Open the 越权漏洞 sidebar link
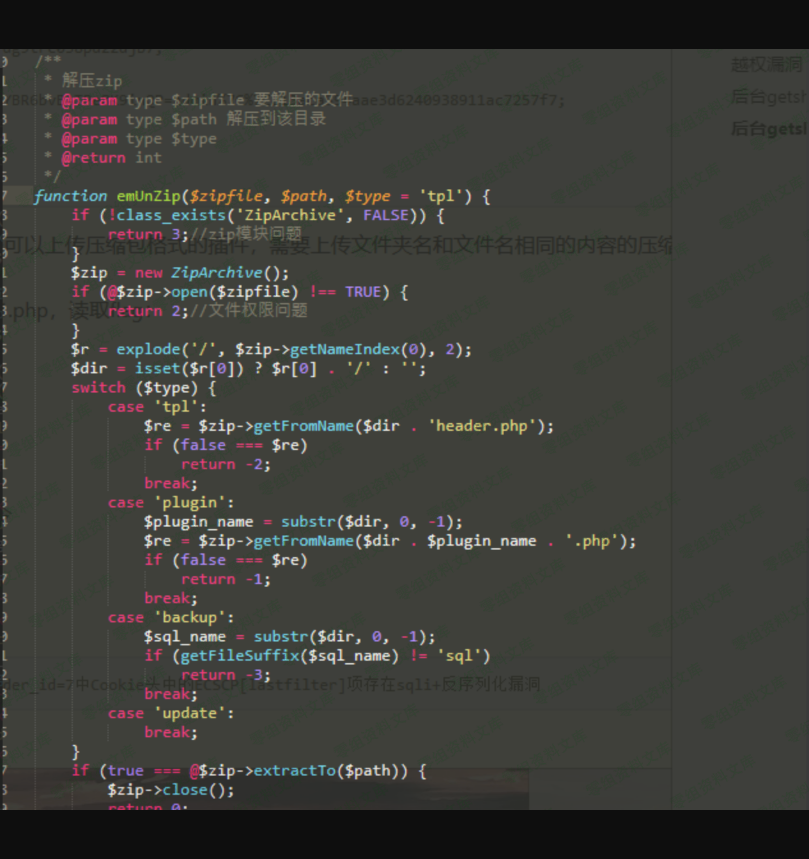 pyautogui.click(x=766, y=65)
